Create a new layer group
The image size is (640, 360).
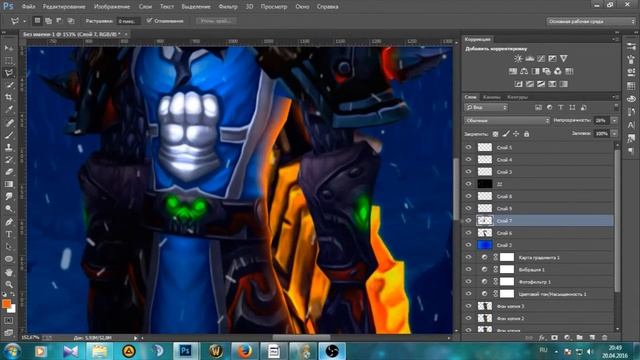(x=580, y=338)
